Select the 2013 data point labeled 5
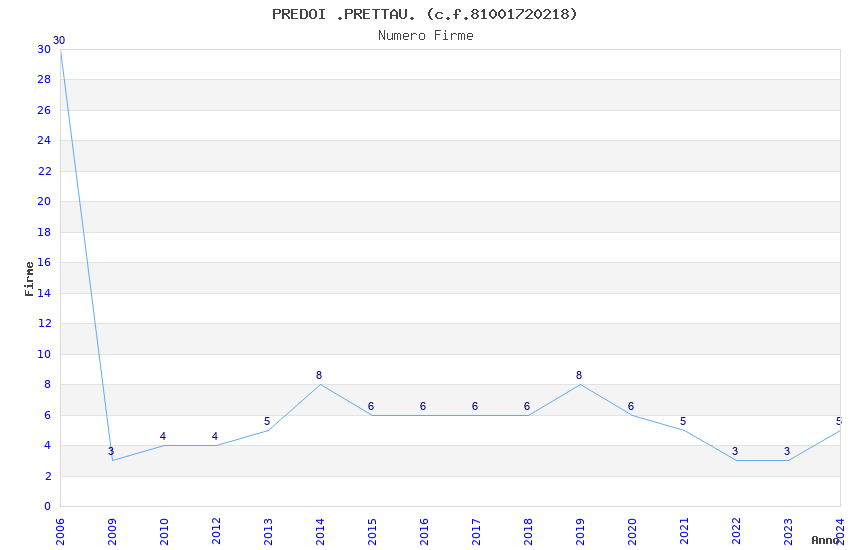 268,430
